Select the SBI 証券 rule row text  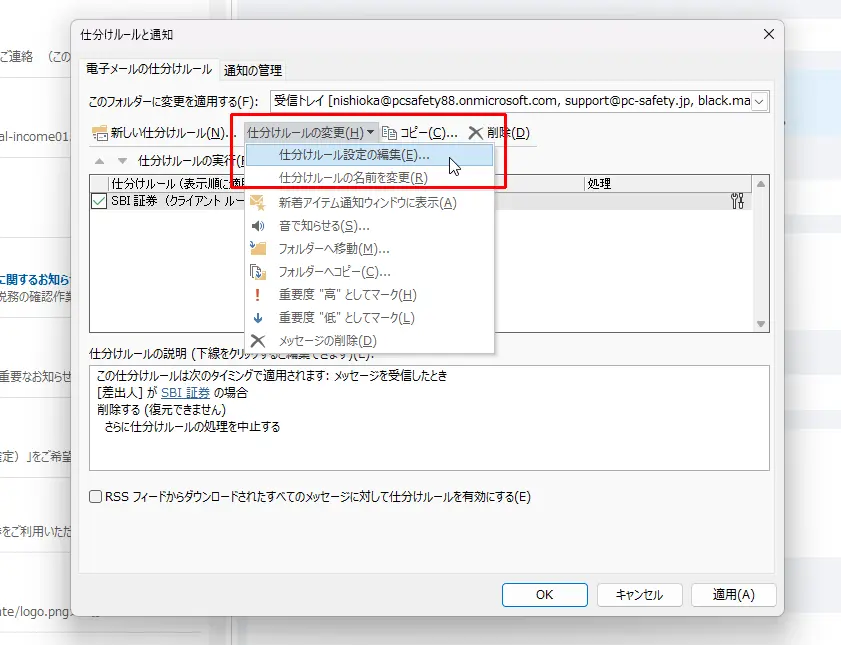[177, 201]
